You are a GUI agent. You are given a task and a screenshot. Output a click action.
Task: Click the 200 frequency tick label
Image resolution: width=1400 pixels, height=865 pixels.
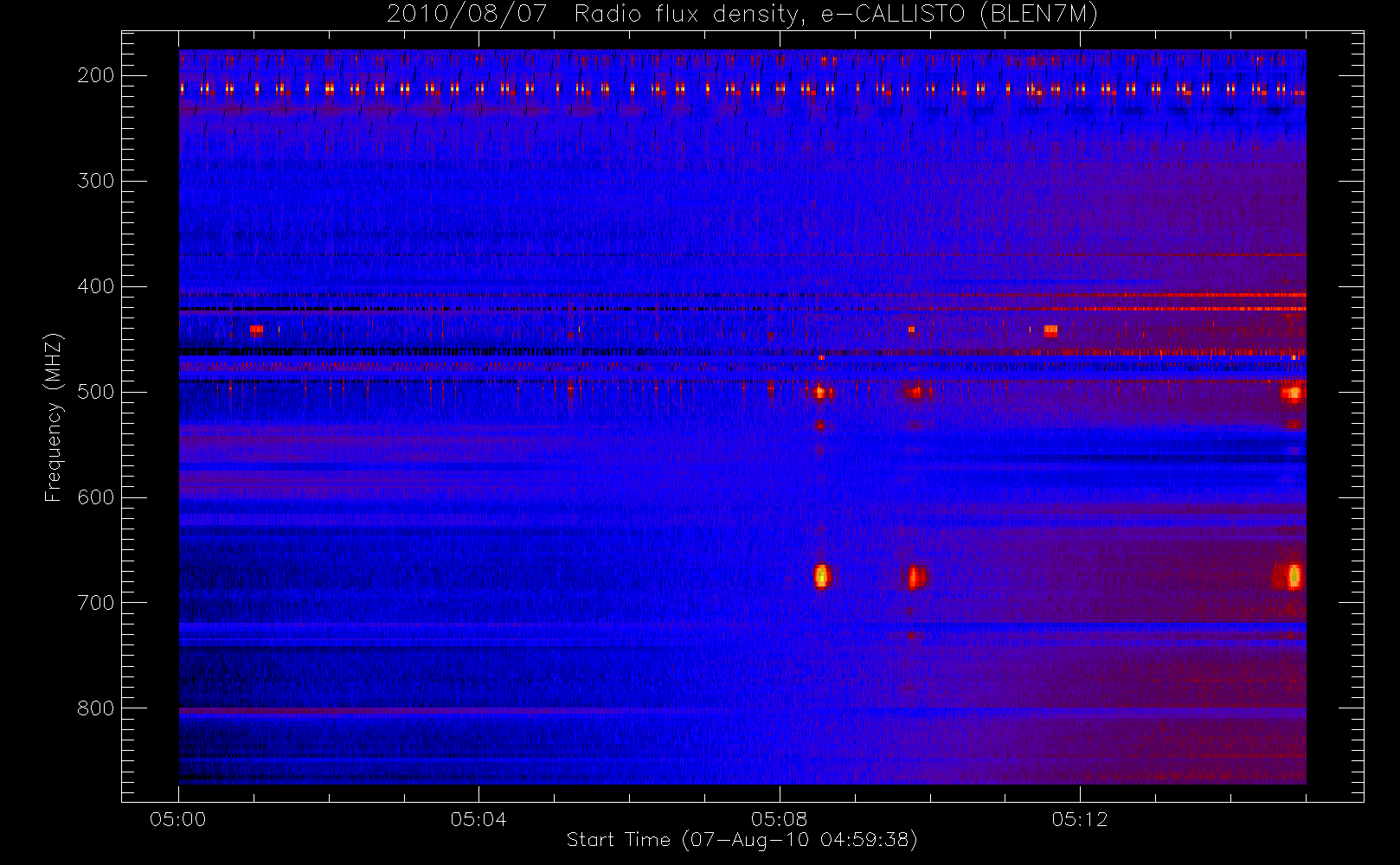[95, 75]
